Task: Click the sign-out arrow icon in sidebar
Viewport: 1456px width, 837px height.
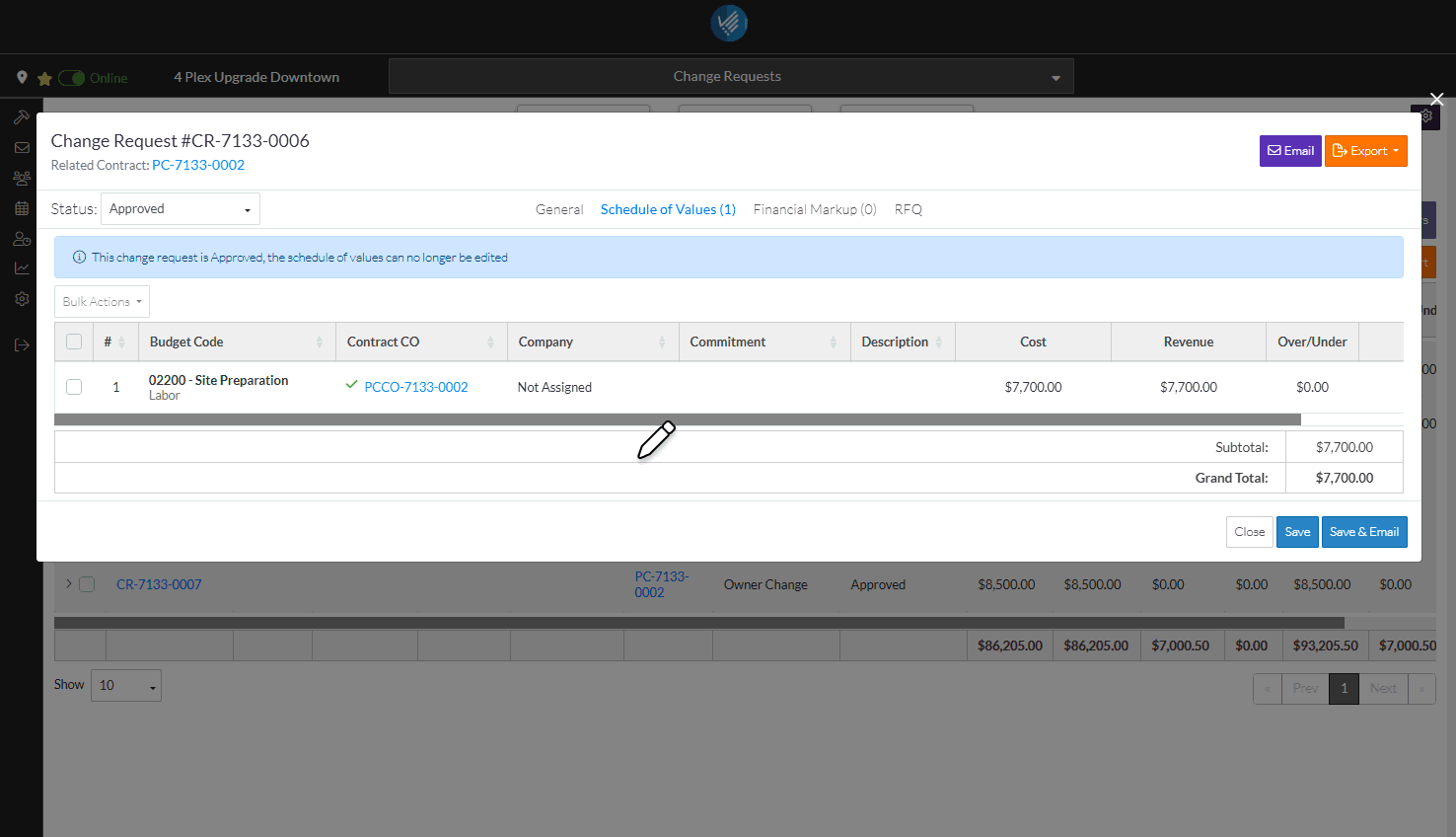Action: click(x=22, y=344)
